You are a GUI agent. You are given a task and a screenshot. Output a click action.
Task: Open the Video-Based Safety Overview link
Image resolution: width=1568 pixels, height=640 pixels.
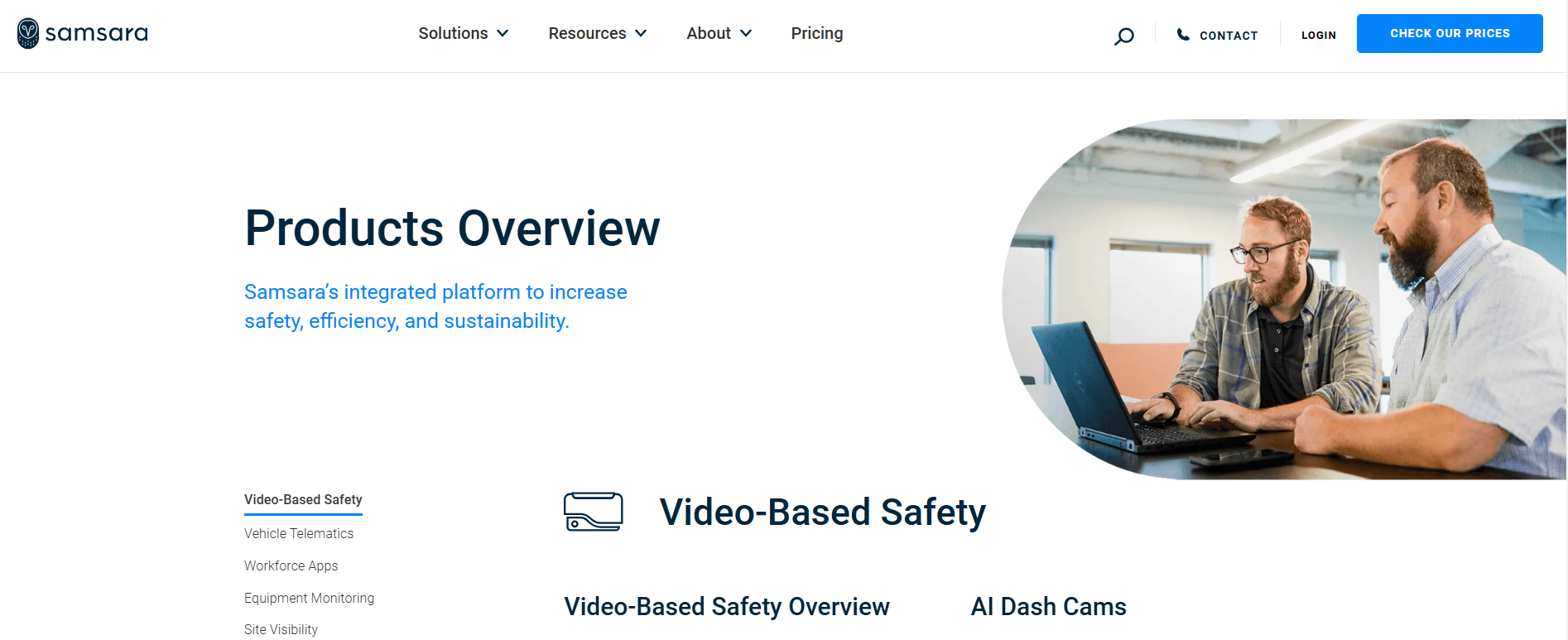tap(727, 606)
